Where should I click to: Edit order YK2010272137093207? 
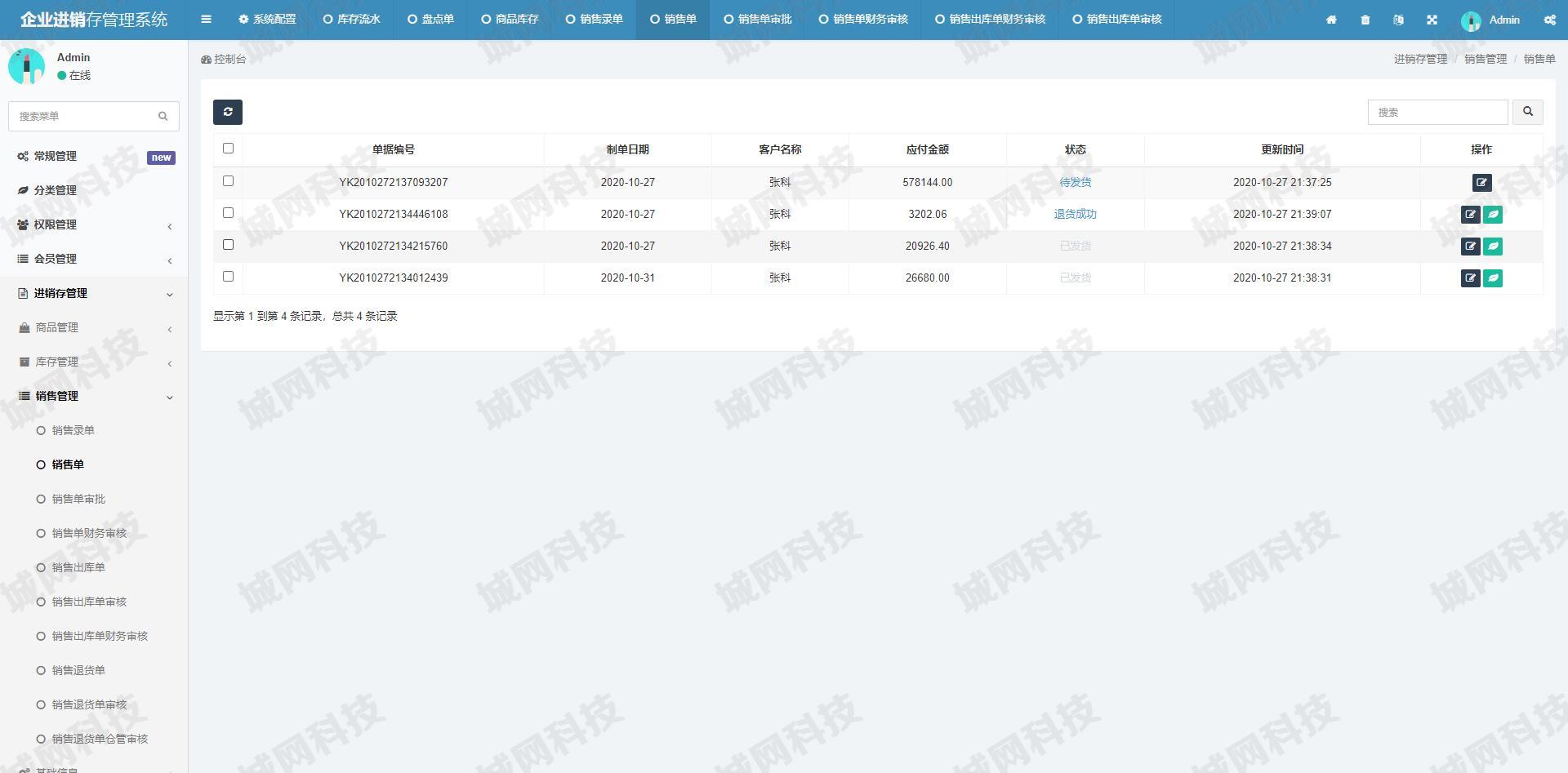pyautogui.click(x=1481, y=183)
